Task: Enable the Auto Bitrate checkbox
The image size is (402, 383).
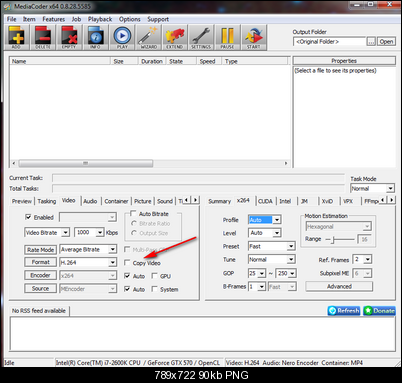Action: (133, 213)
